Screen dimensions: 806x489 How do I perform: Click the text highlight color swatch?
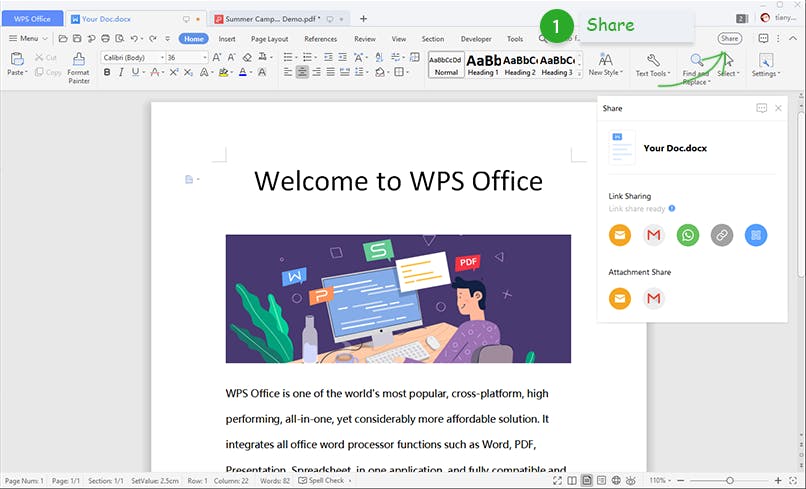tap(223, 73)
